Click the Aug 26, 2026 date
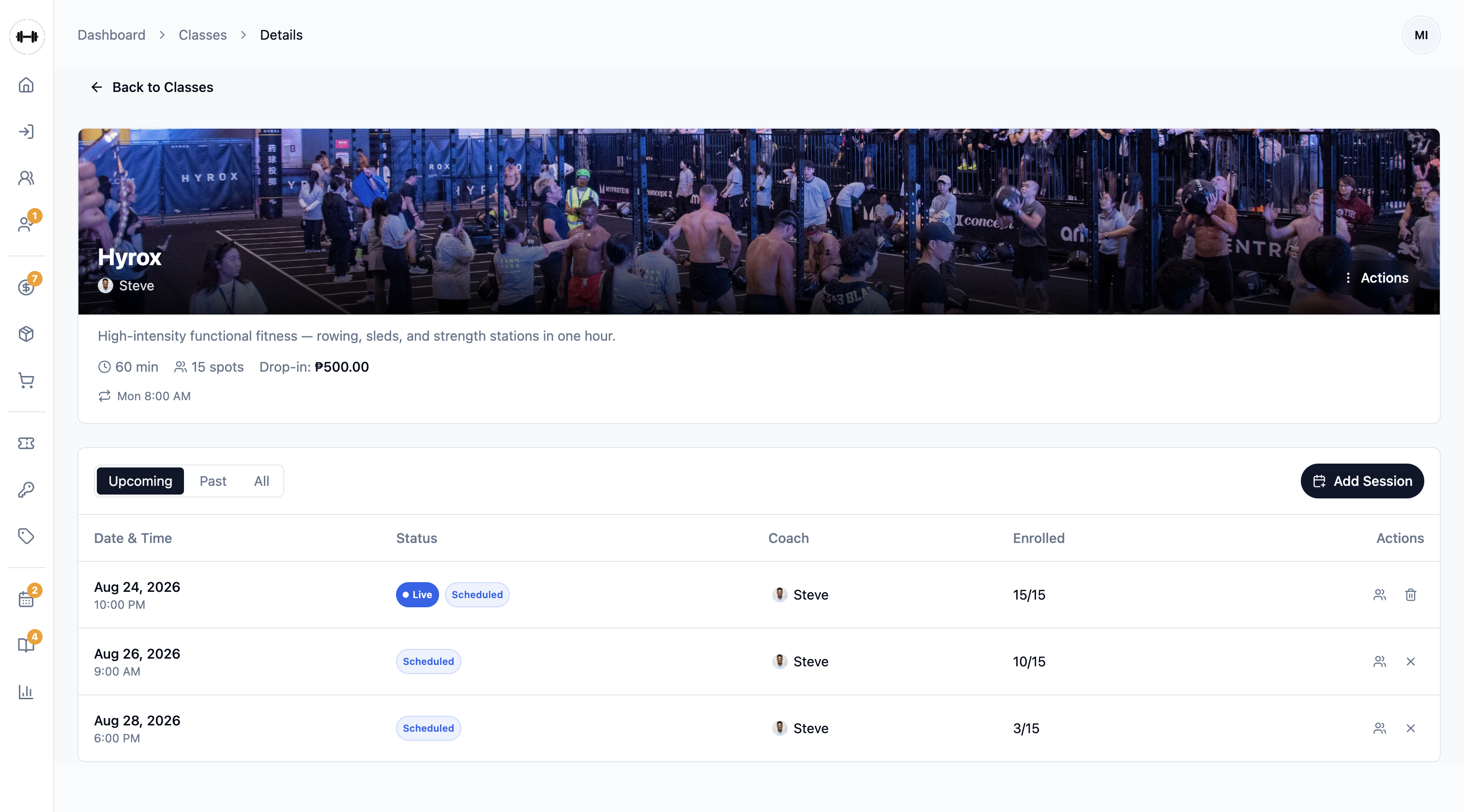The height and width of the screenshot is (812, 1464). 137,654
